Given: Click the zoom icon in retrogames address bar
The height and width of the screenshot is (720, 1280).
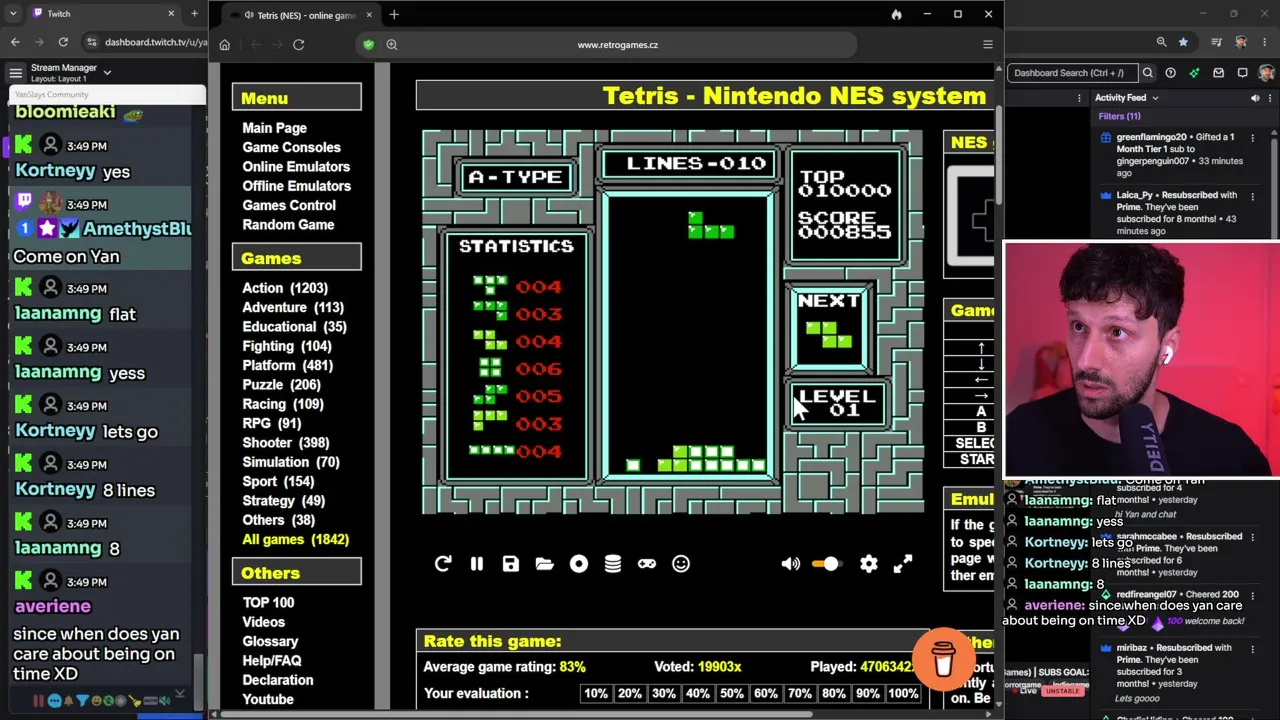Looking at the screenshot, I should 392,45.
